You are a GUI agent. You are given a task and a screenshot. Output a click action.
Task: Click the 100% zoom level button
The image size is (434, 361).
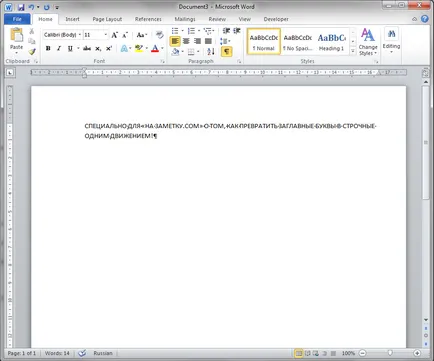pos(348,353)
